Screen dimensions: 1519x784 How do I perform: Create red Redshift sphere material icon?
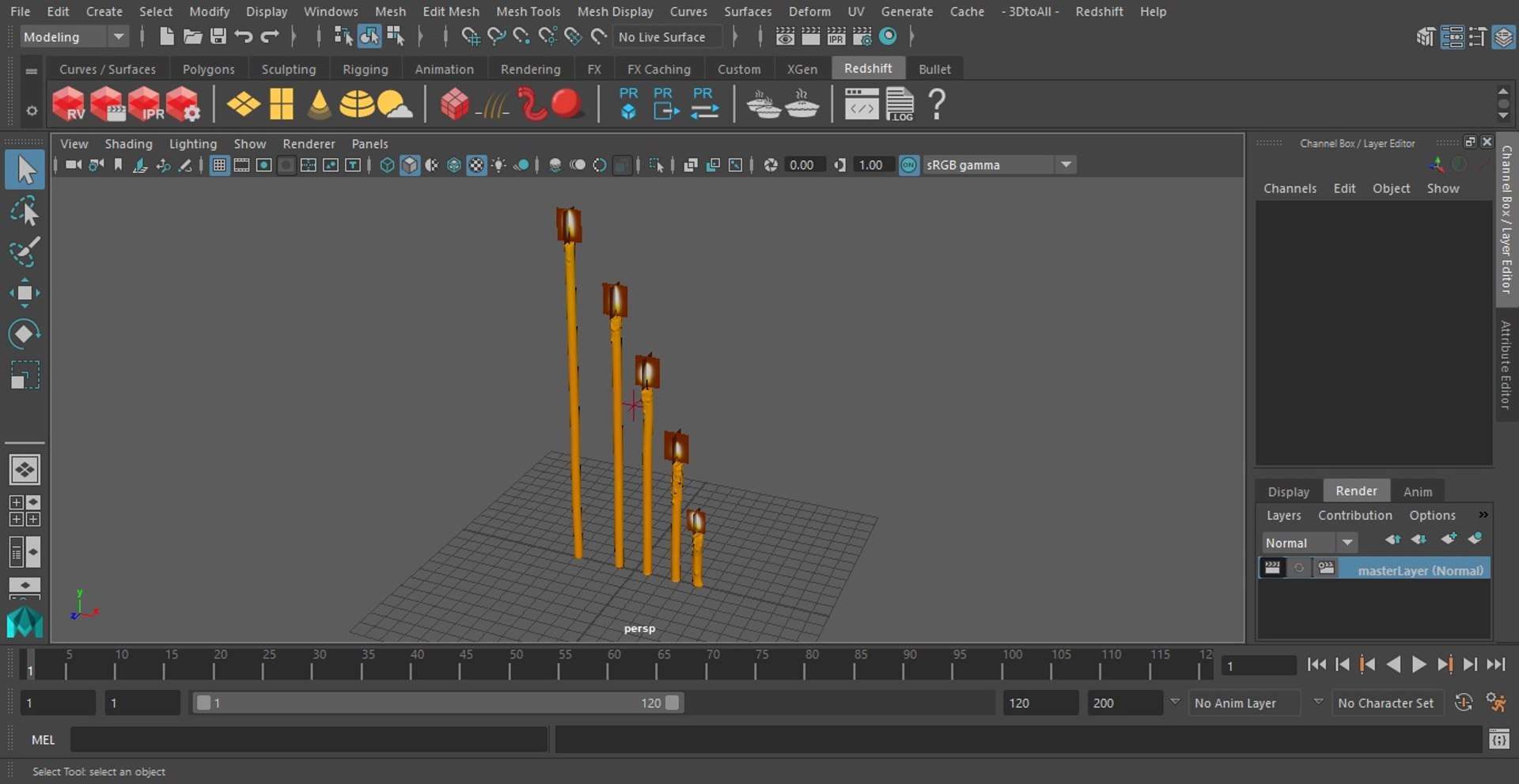(x=566, y=104)
